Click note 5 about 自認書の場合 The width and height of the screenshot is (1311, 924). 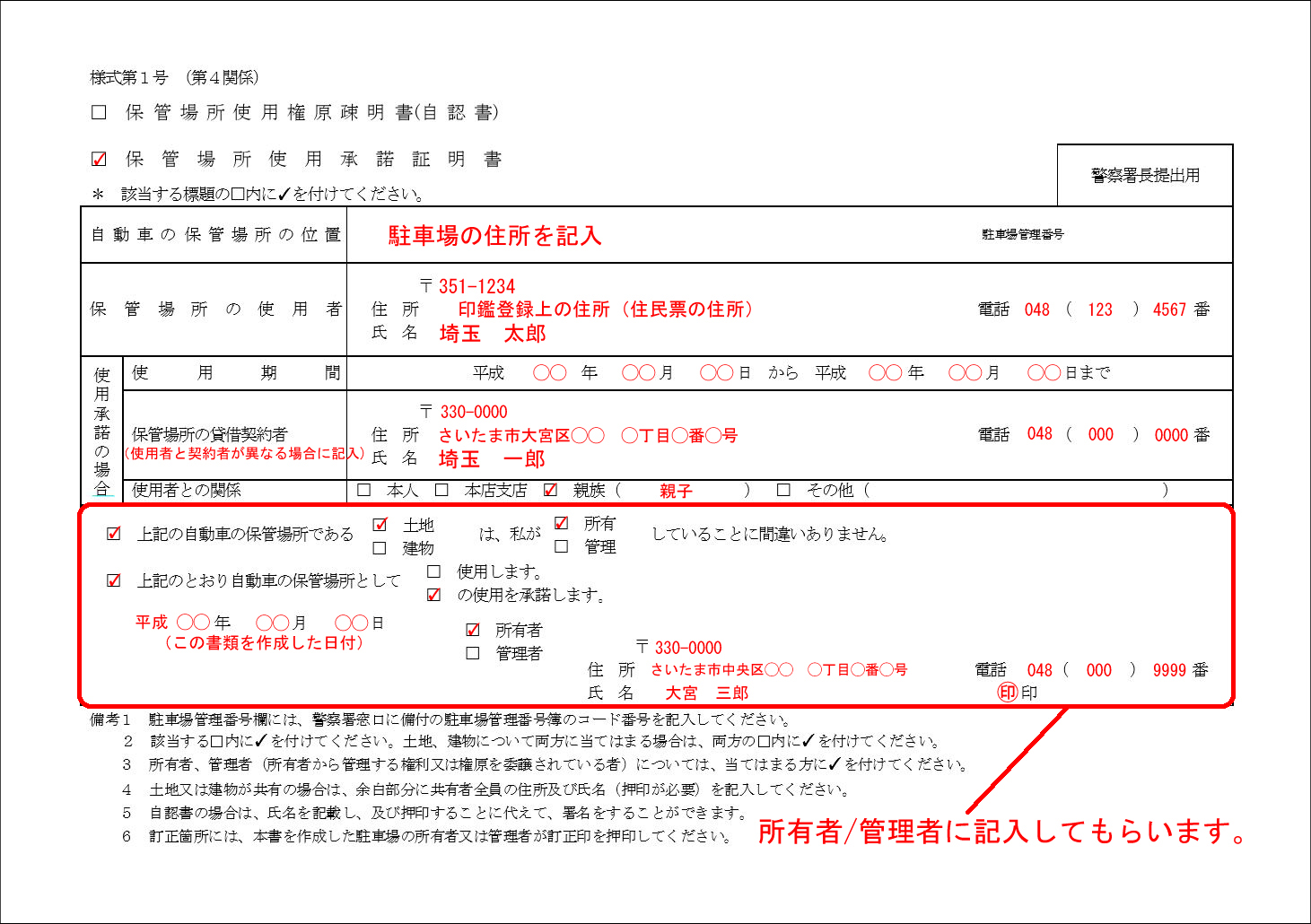click(x=435, y=814)
